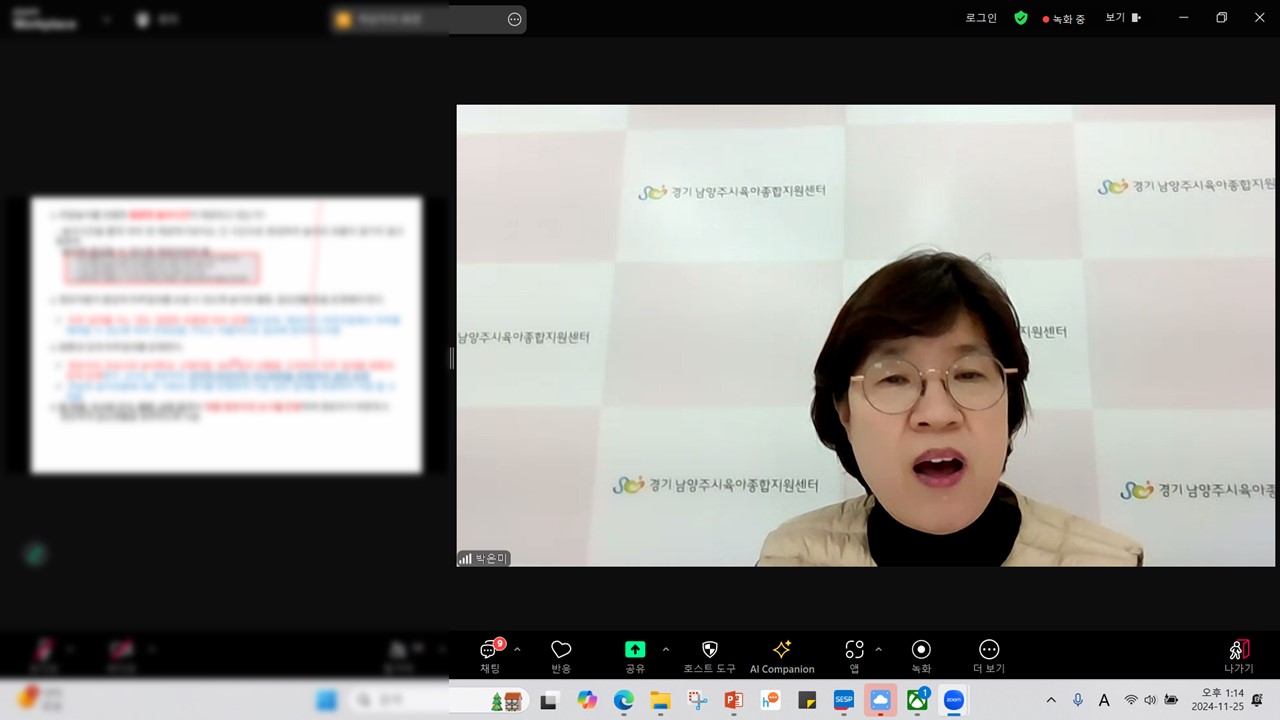Click the green encryption shield icon
The height and width of the screenshot is (720, 1280).
coord(1021,18)
